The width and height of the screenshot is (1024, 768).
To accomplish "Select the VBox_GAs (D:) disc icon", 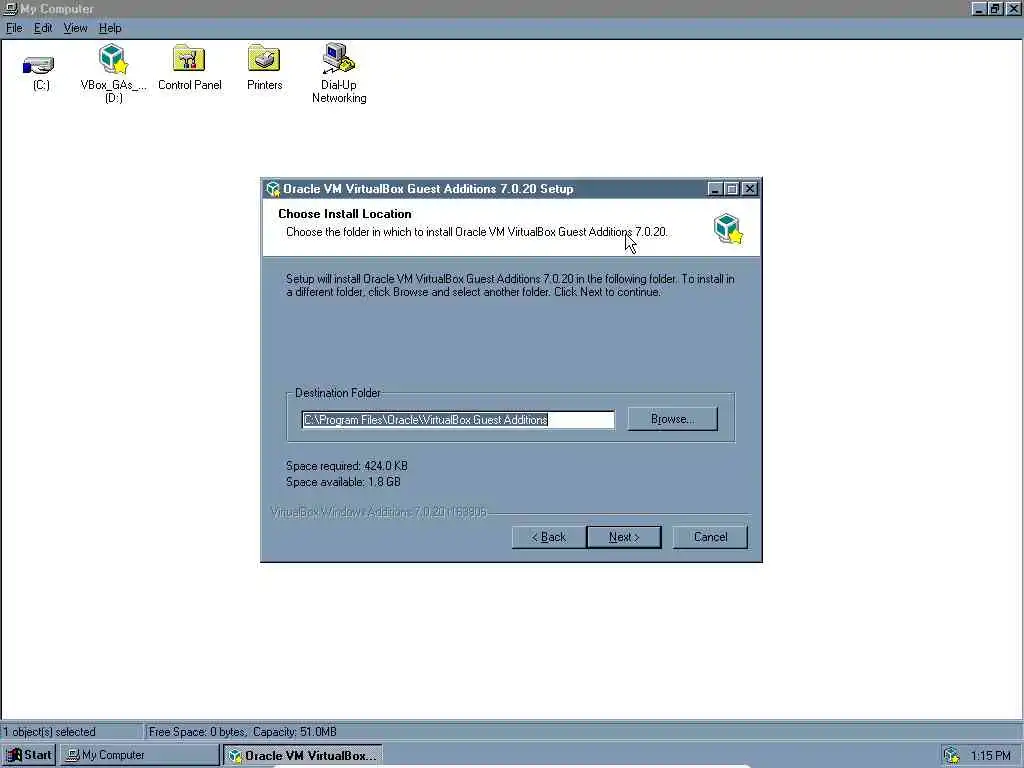I will pos(113,59).
